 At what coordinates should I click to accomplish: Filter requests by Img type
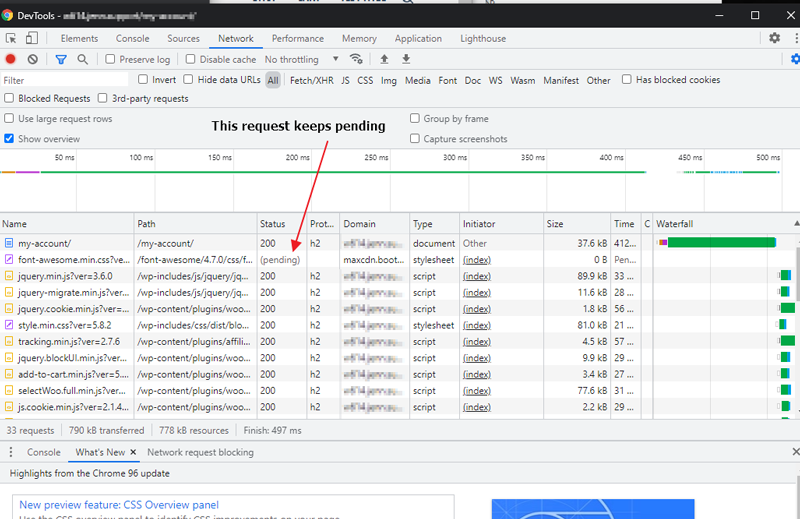click(x=389, y=80)
